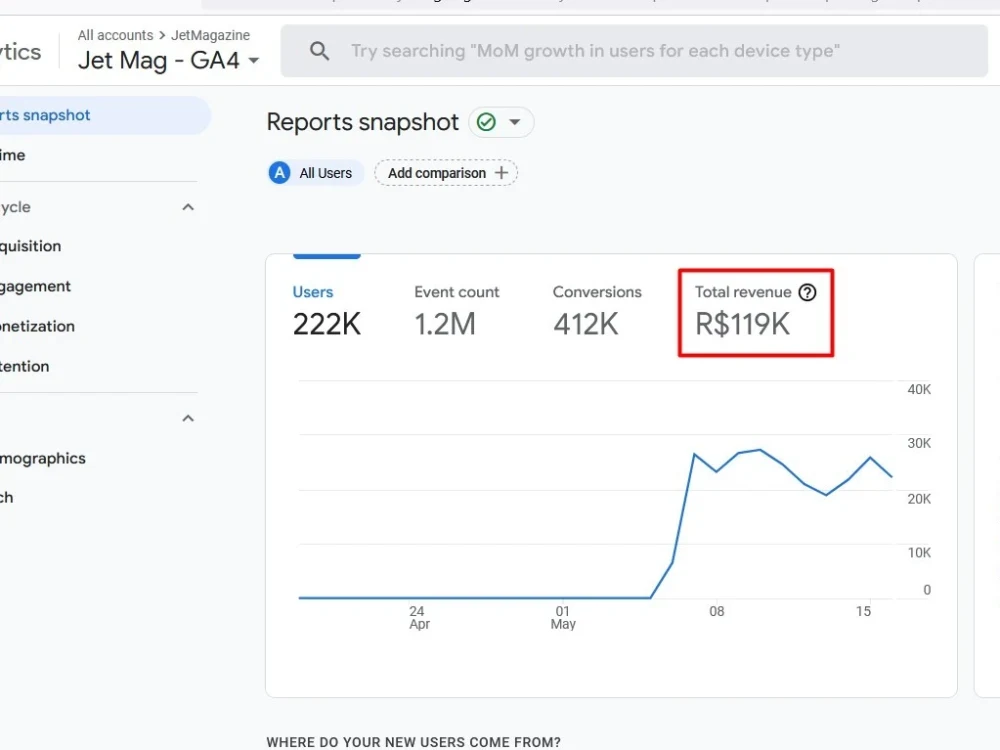Image resolution: width=1000 pixels, height=750 pixels.
Task: Click the All accounts breadcrumb link
Action: pos(115,35)
